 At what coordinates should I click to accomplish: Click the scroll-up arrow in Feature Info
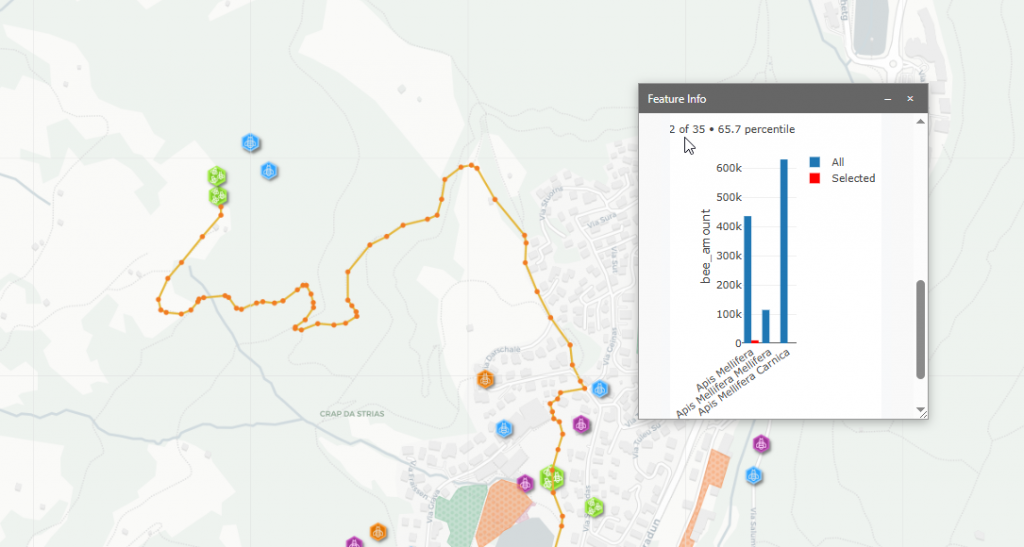click(920, 122)
